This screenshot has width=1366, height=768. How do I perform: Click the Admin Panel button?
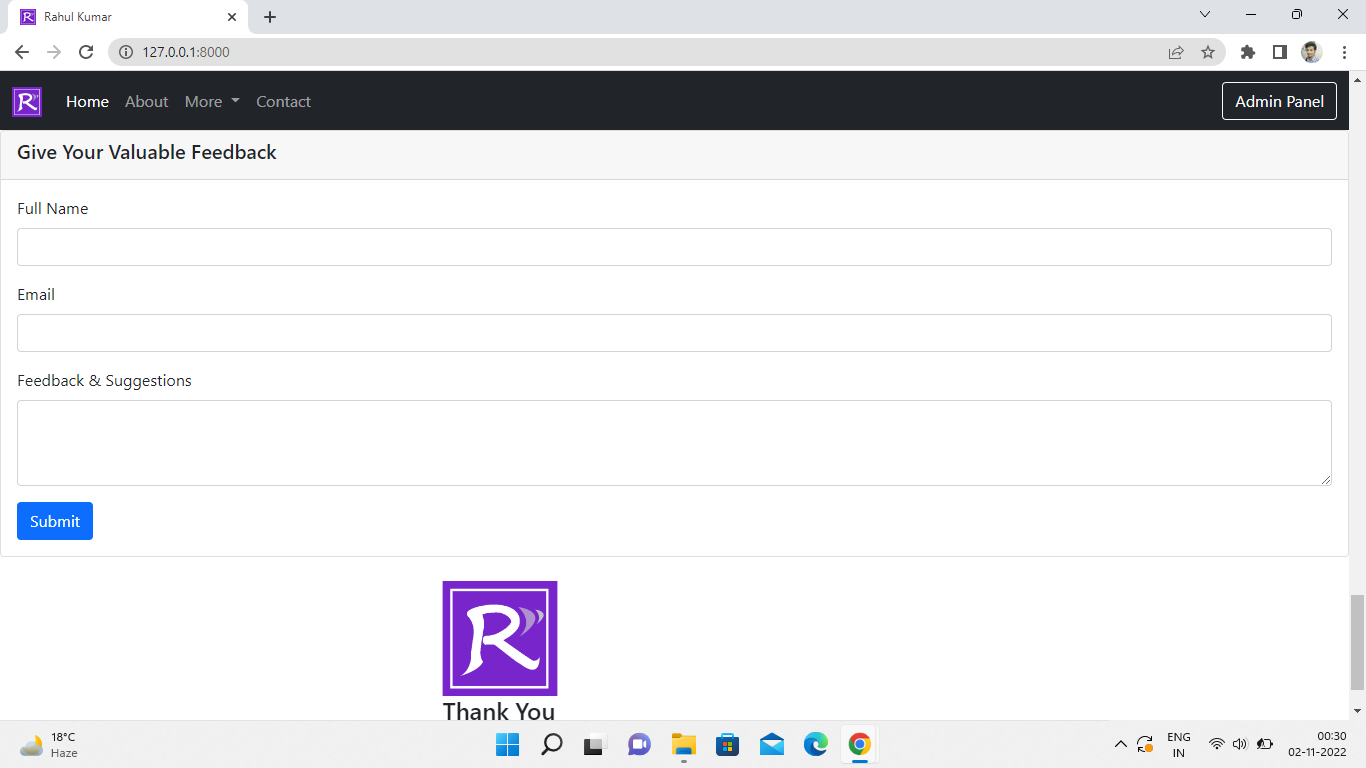[1279, 101]
